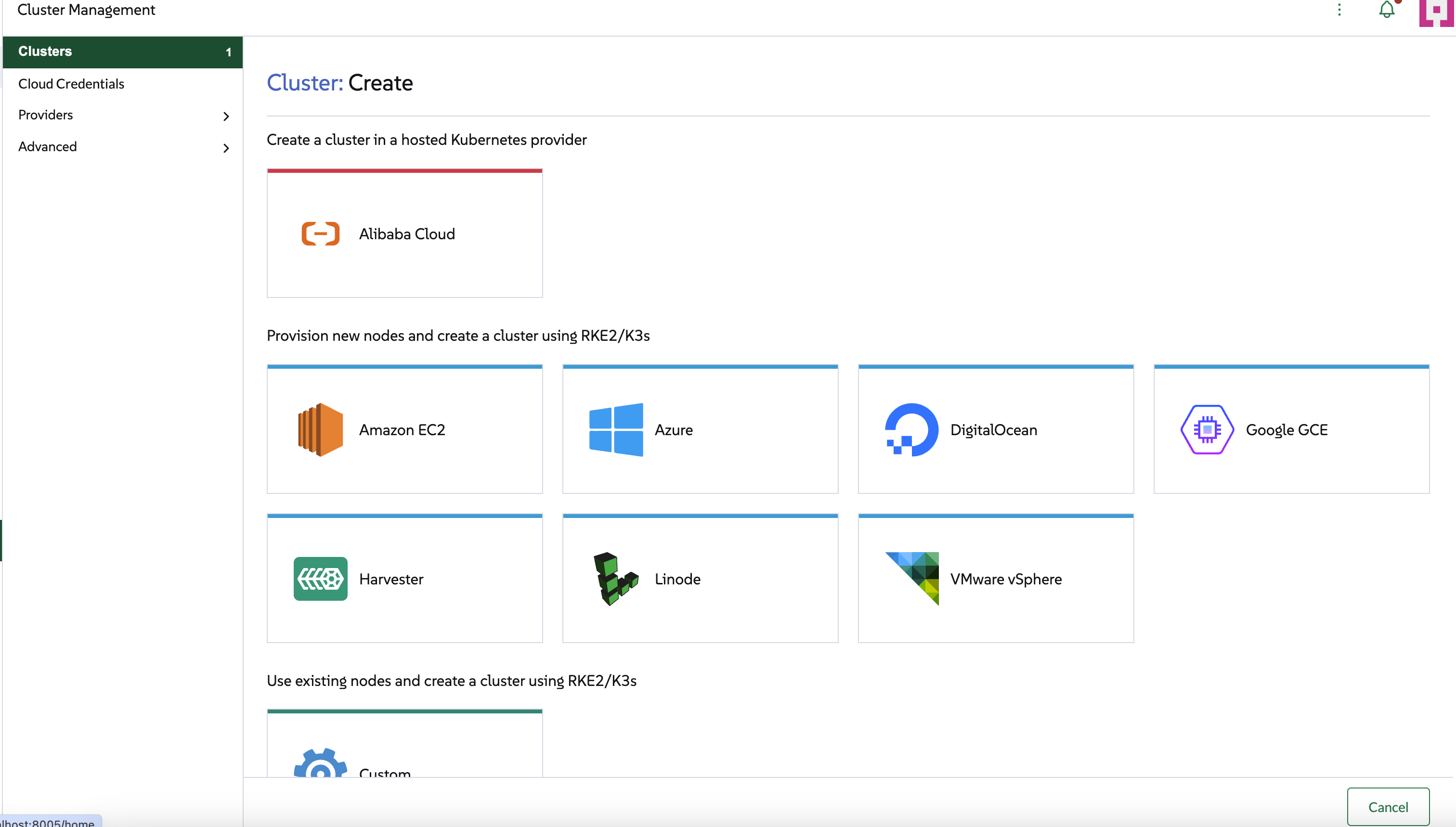Screen dimensions: 1456x827
Task: Open the Cloud Credentials sidebar item
Action: click(71, 83)
